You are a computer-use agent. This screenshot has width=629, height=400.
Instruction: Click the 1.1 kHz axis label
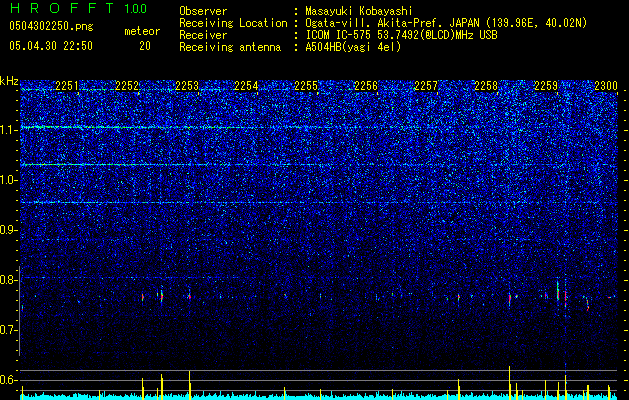tap(8, 130)
